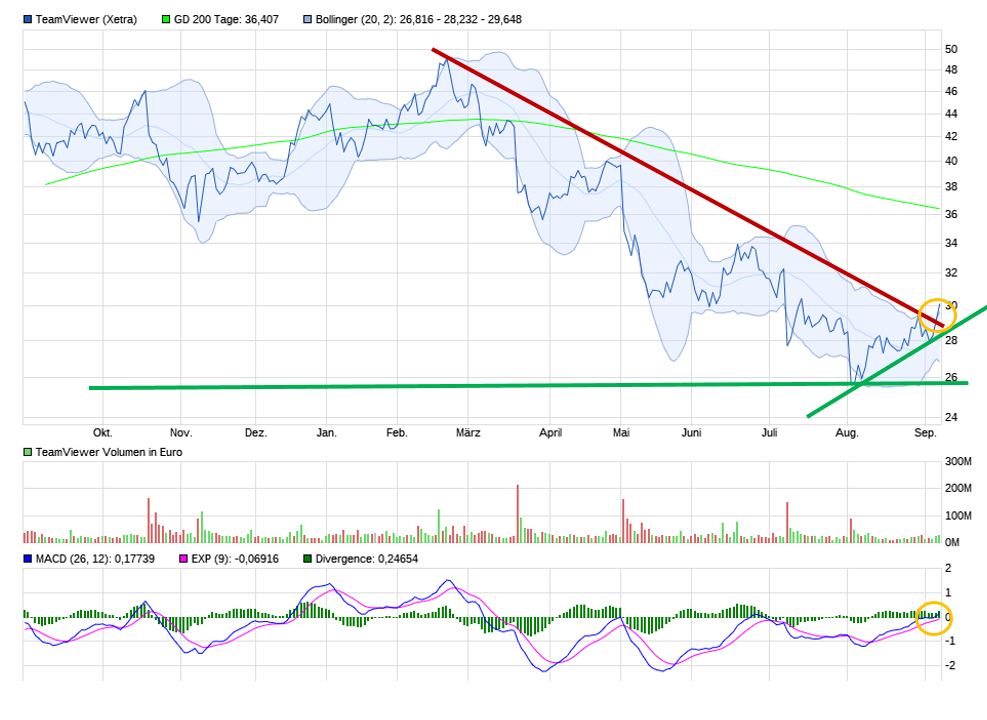987x720 pixels.
Task: Click the blue MACD legend swatch
Action: [28, 558]
